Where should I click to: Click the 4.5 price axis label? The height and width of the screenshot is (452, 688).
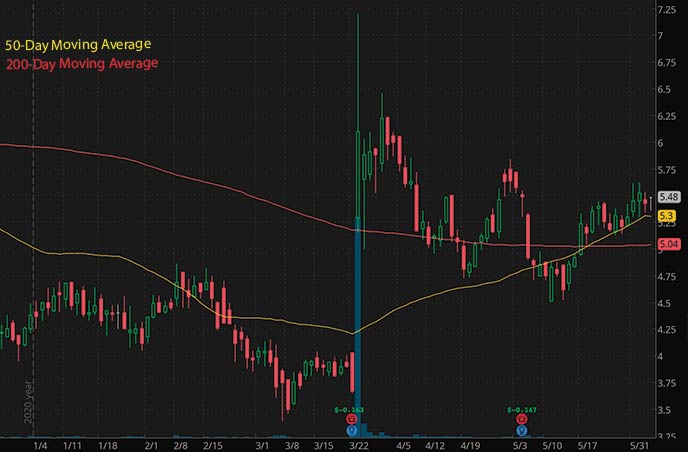[664, 304]
